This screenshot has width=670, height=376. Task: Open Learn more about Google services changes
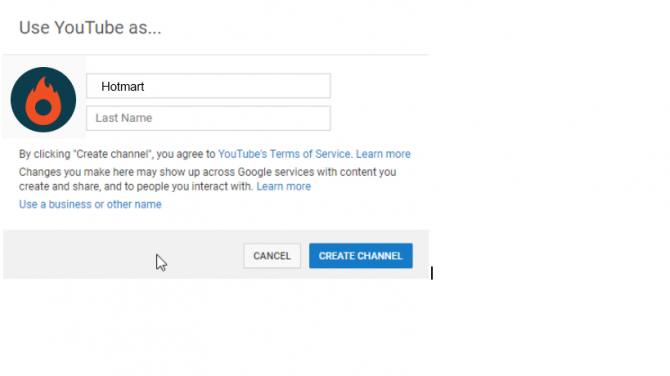point(284,186)
